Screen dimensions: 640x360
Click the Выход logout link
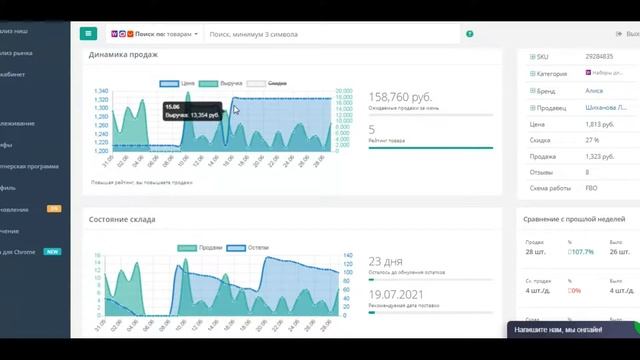click(633, 34)
